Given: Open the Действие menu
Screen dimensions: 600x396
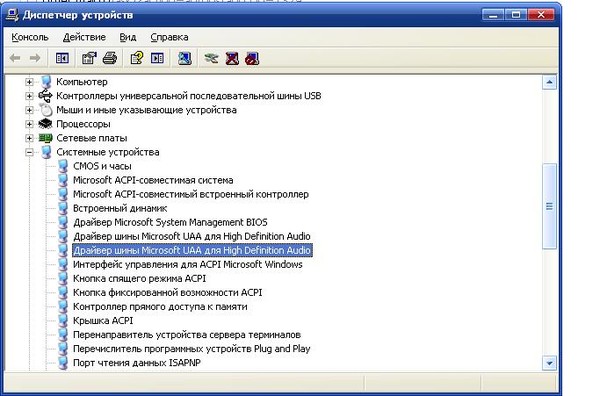Looking at the screenshot, I should (84, 37).
